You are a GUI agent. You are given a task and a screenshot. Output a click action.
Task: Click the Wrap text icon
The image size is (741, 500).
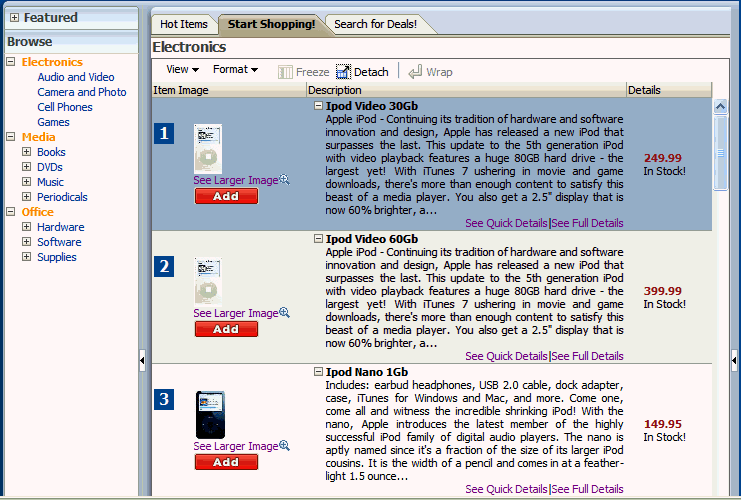415,72
